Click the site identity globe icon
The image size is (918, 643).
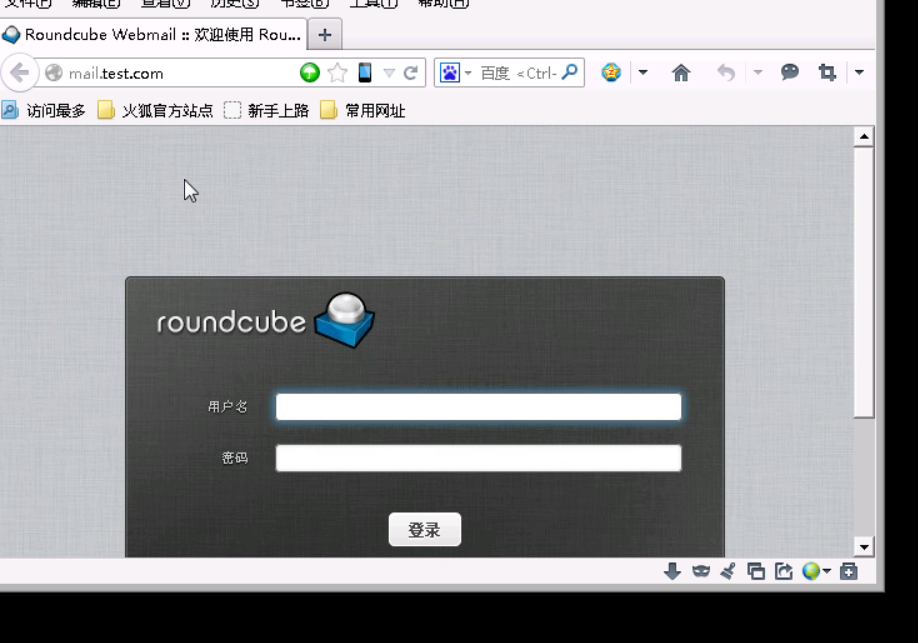tap(53, 73)
